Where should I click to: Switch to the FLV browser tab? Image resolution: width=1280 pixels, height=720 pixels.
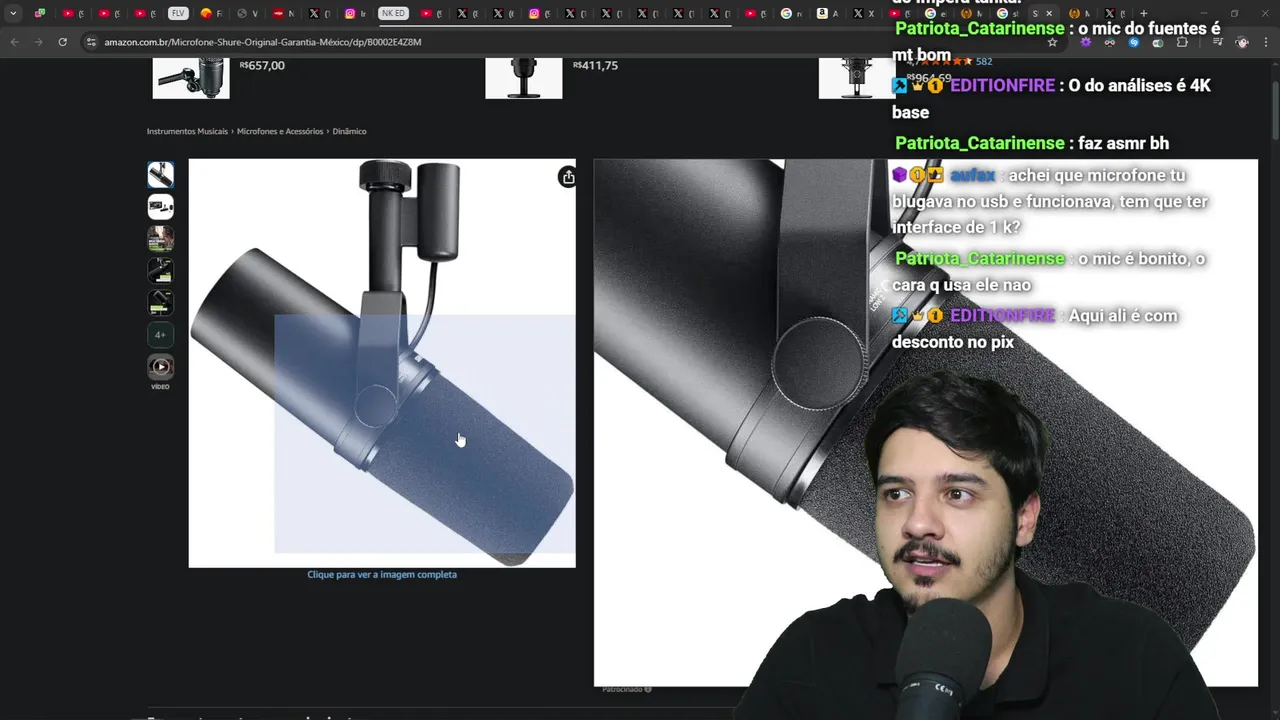coord(178,13)
